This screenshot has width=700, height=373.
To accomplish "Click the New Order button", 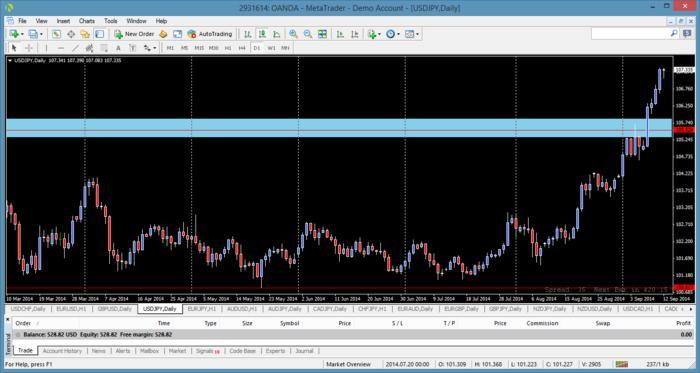I will [134, 34].
